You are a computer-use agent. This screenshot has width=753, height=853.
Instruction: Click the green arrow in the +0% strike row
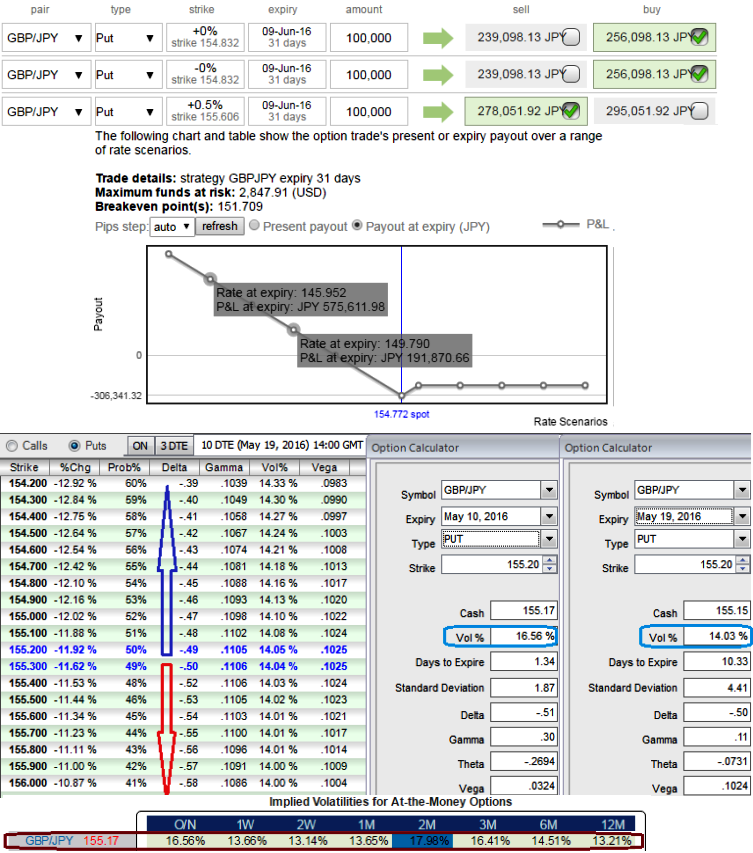437,38
